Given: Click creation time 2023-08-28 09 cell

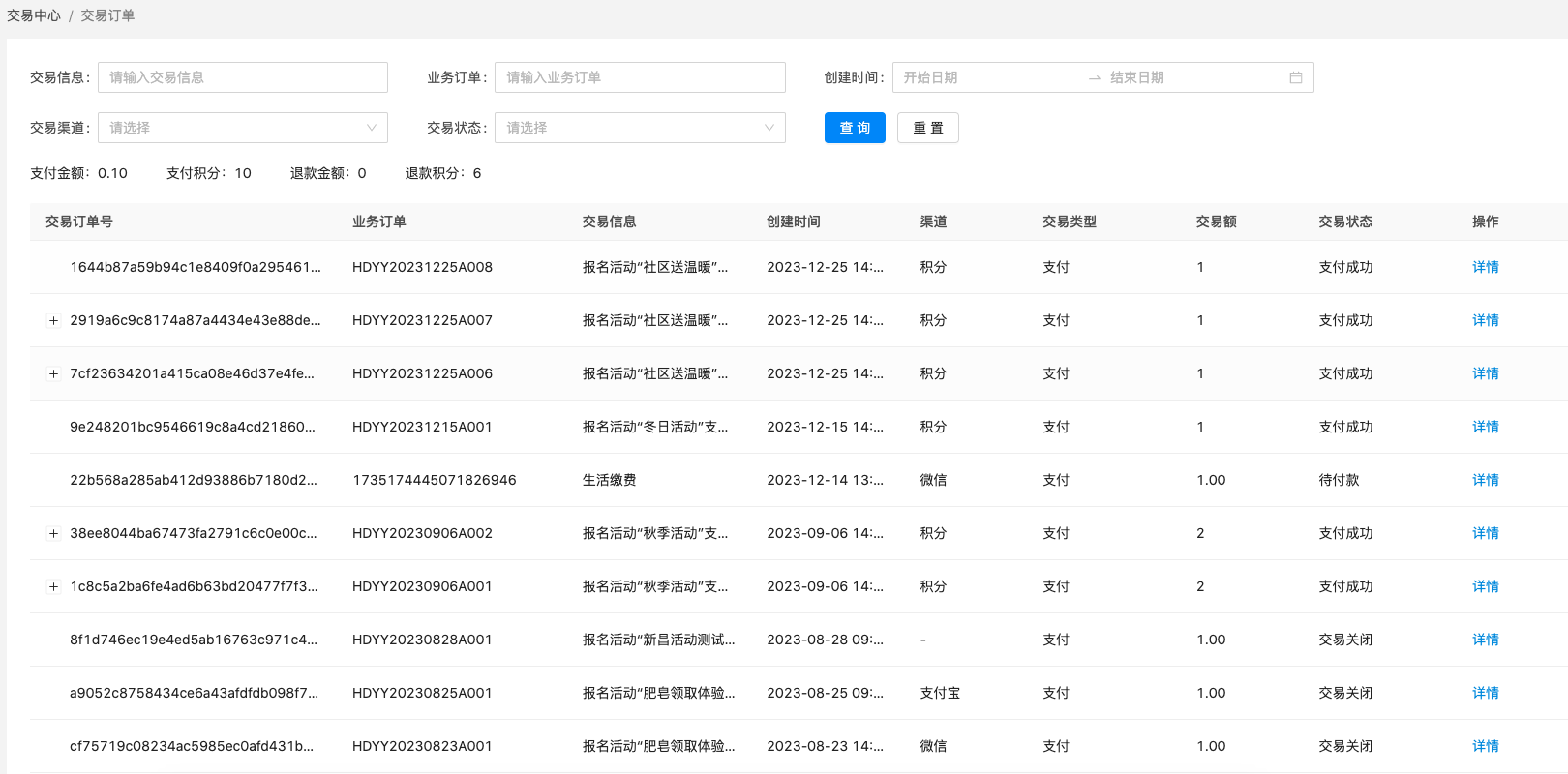Looking at the screenshot, I should [825, 640].
